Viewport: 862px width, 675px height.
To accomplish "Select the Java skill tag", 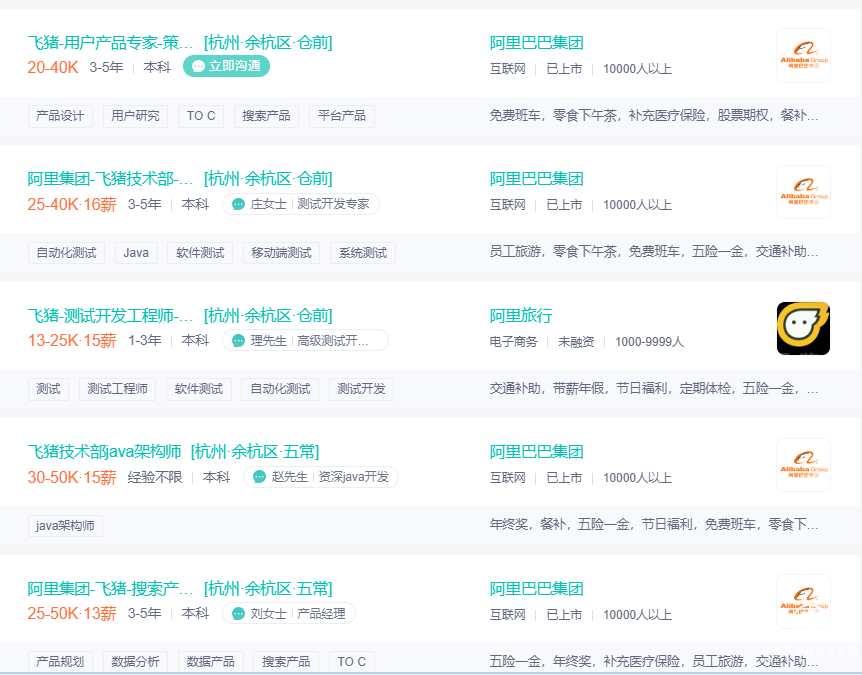I will click(135, 253).
